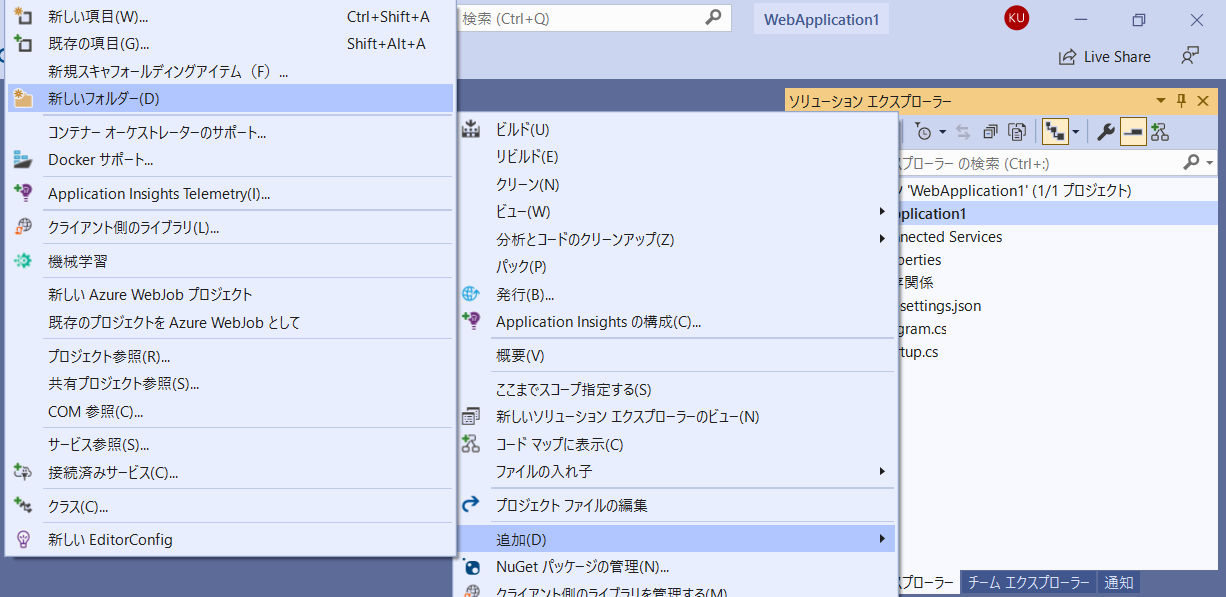1226x597 pixels.
Task: Select 新しい Azure WebJob プロジェクト
Action: click(230, 295)
